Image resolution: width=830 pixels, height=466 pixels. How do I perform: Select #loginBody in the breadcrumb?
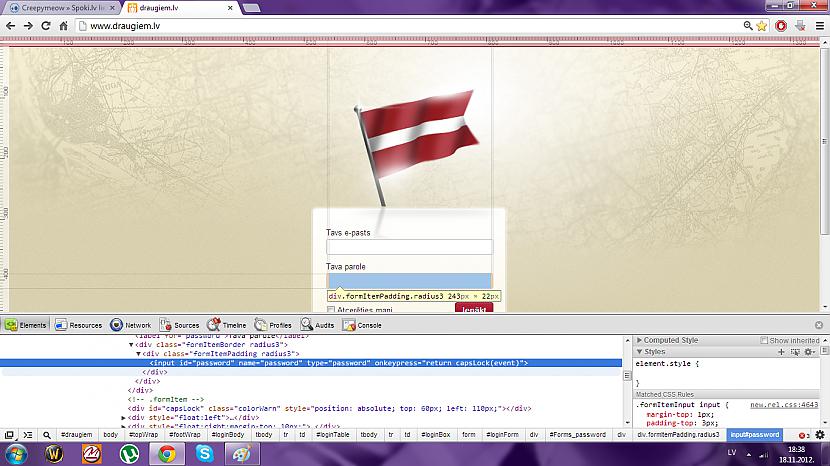coord(228,435)
